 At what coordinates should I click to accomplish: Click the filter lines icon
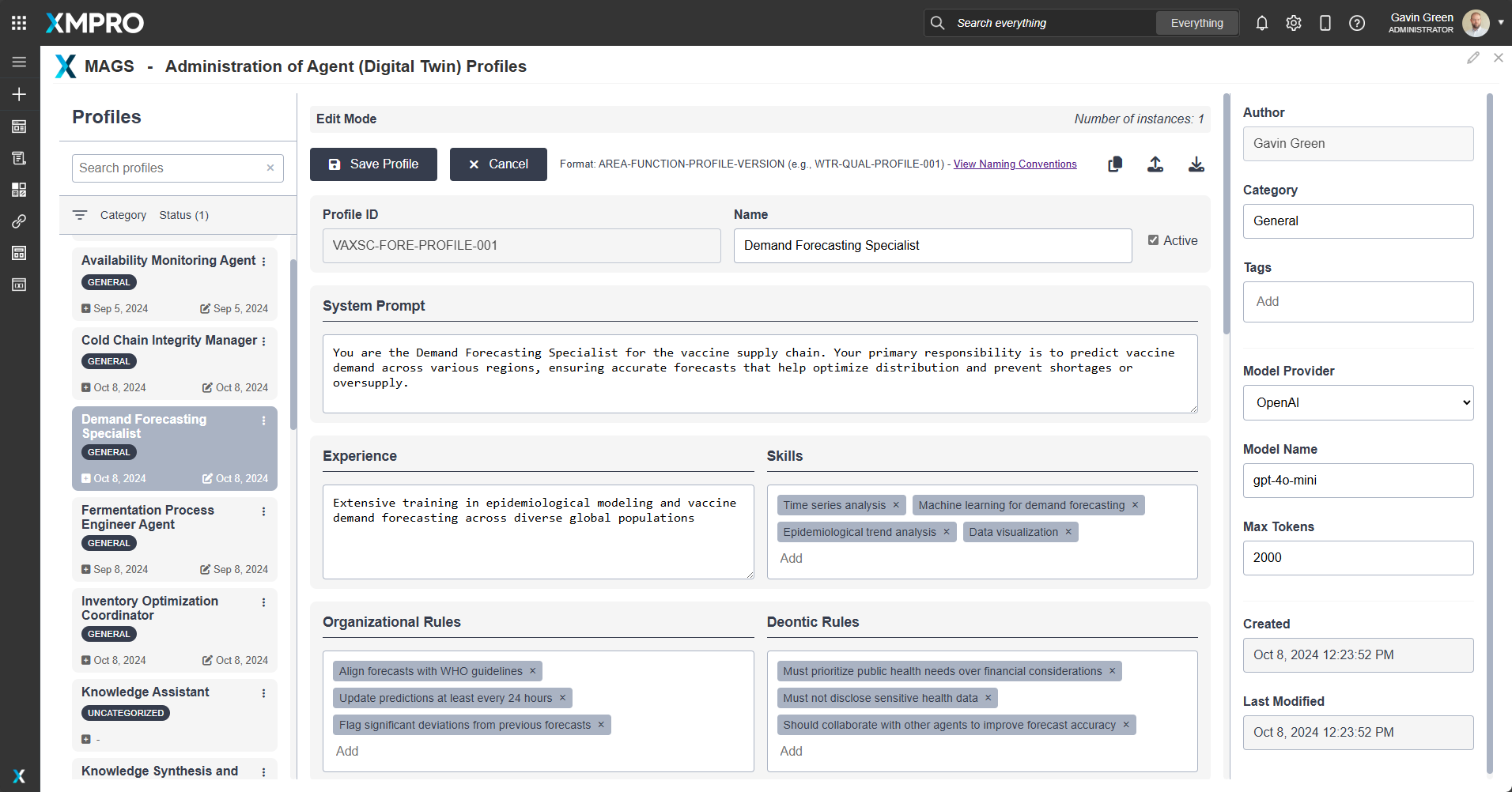point(80,215)
